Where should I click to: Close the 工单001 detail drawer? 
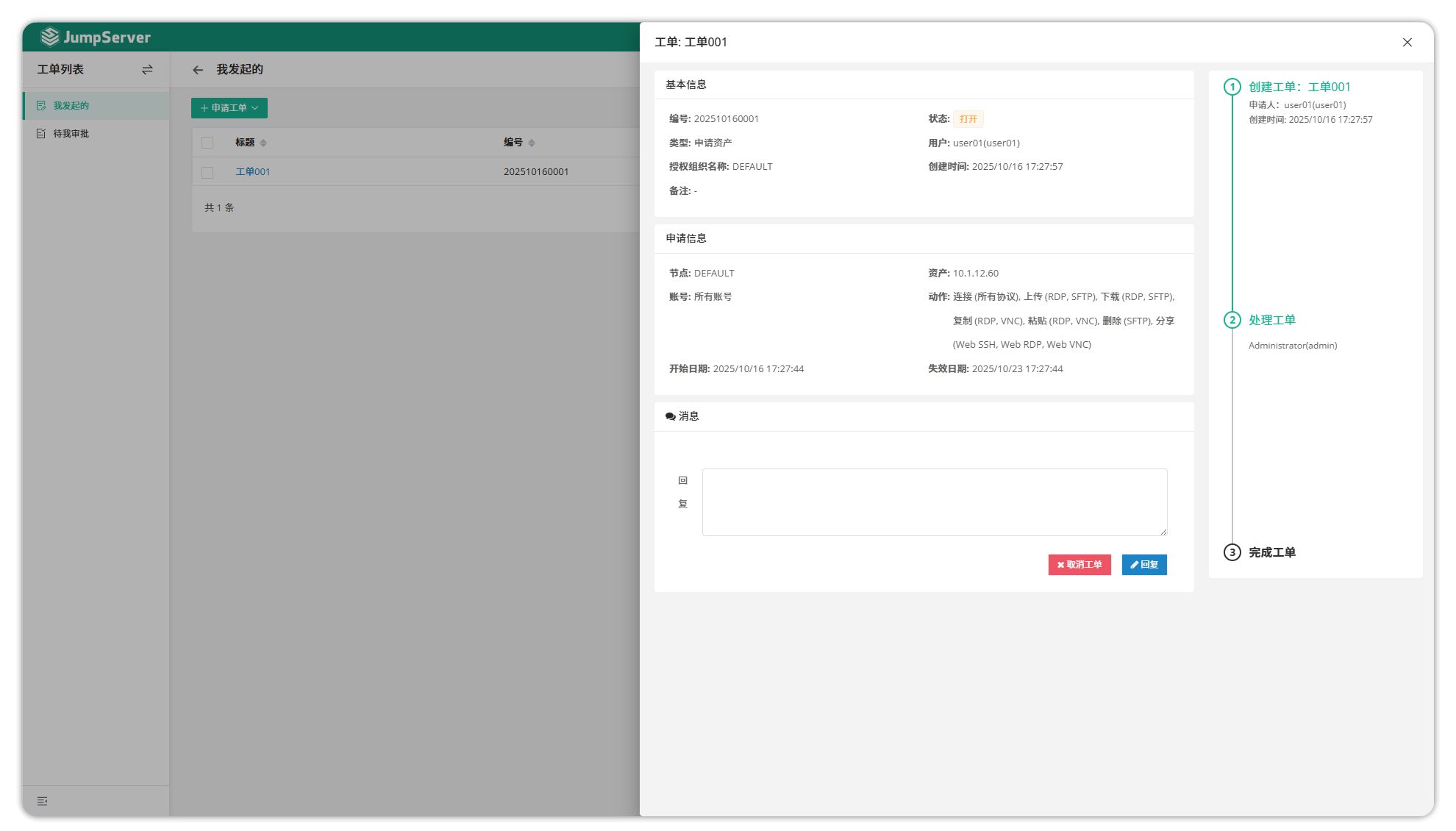(x=1407, y=43)
